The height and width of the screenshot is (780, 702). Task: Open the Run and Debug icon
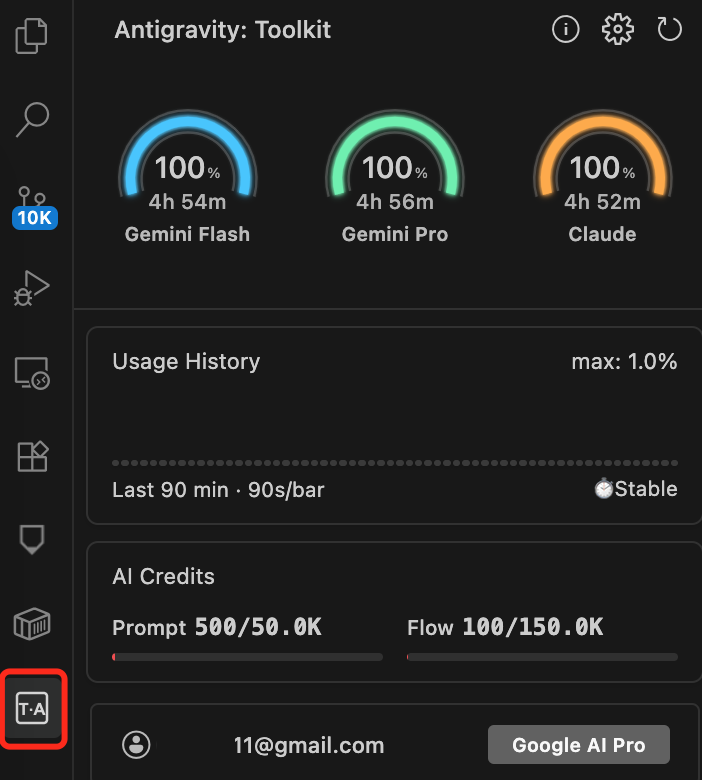(32, 289)
